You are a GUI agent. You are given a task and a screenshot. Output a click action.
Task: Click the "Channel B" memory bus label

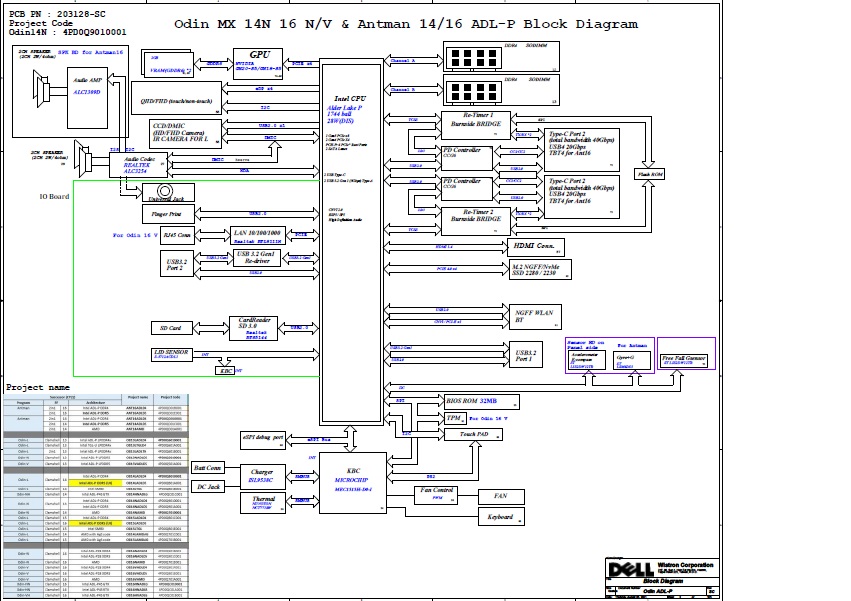coord(403,90)
